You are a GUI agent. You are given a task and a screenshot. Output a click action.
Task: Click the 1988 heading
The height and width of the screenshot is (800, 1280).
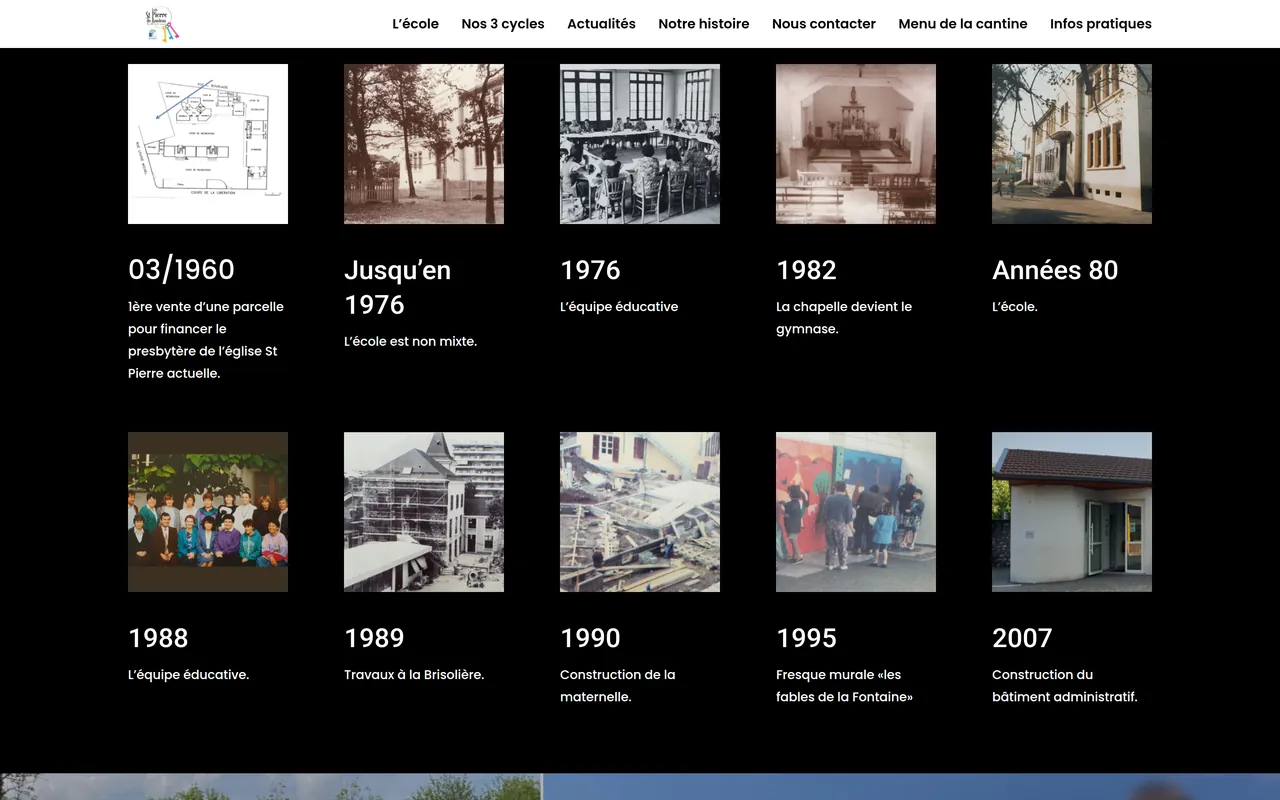point(158,638)
